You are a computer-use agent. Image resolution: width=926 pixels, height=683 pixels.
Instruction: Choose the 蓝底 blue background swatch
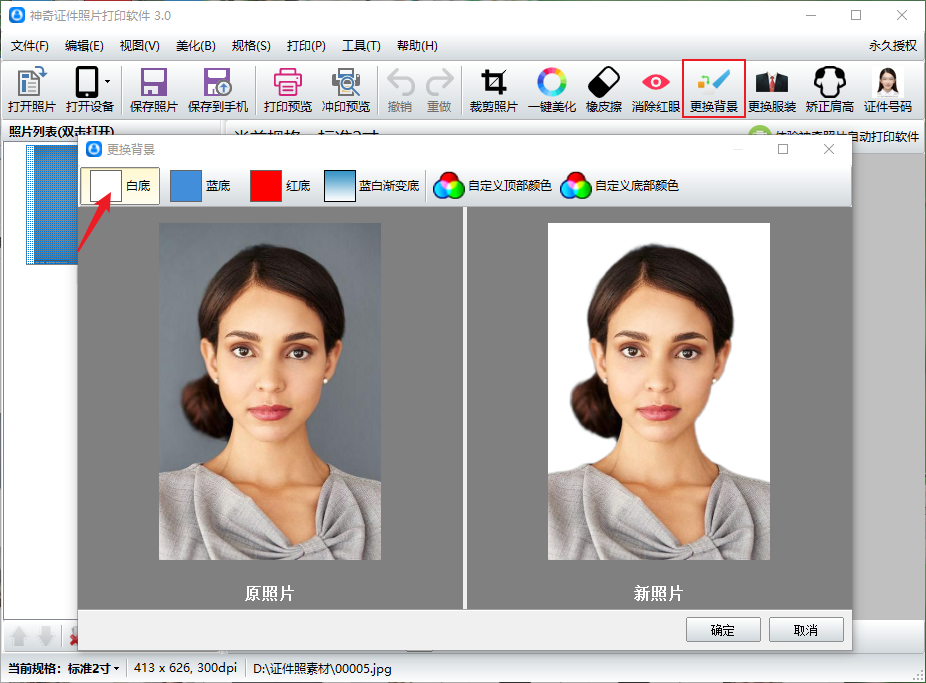pos(186,186)
